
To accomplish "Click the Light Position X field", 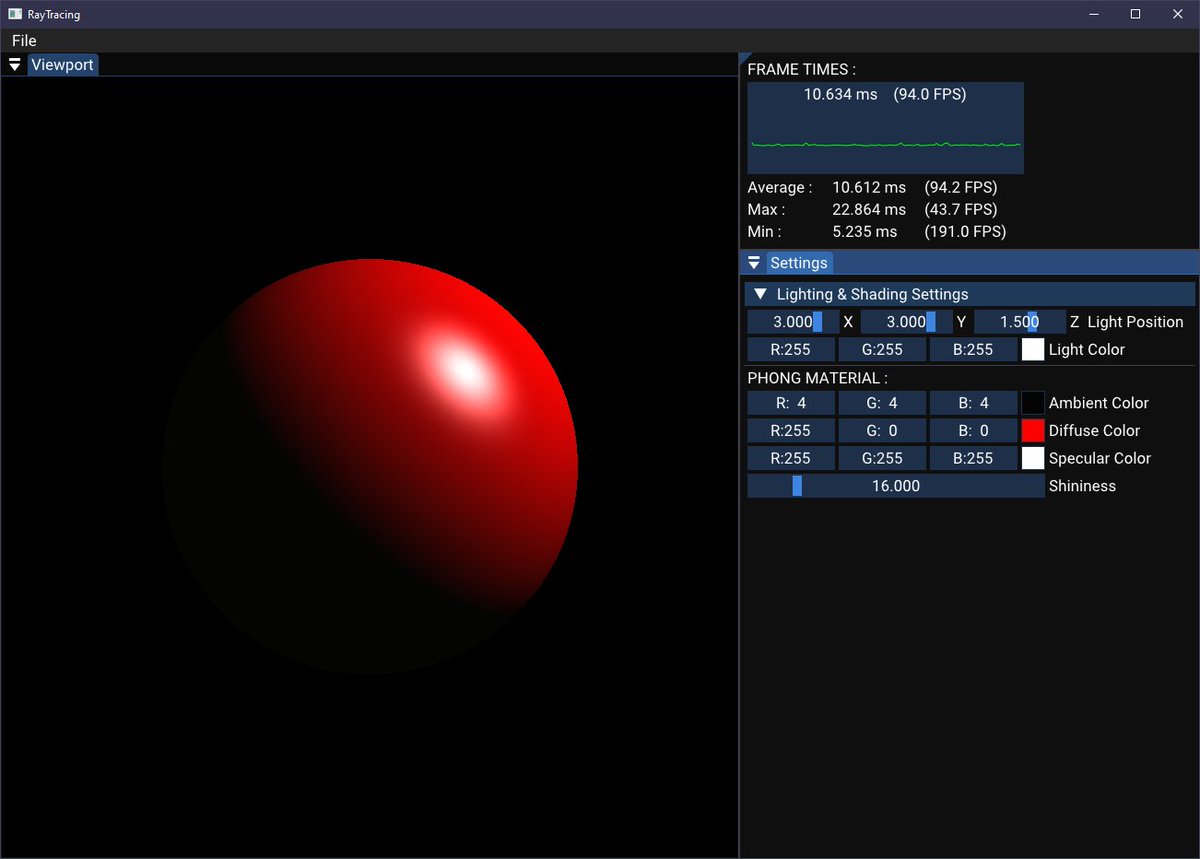I will click(794, 322).
